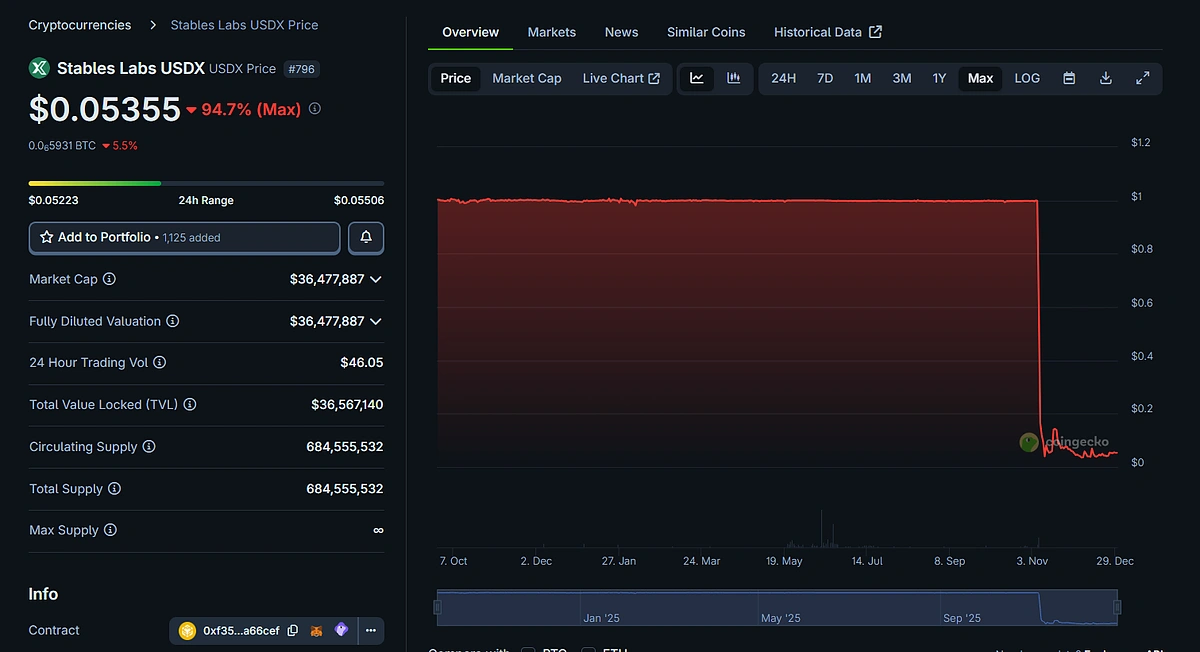Add USDX token to MetaMask
The width and height of the screenshot is (1200, 652).
click(x=316, y=630)
